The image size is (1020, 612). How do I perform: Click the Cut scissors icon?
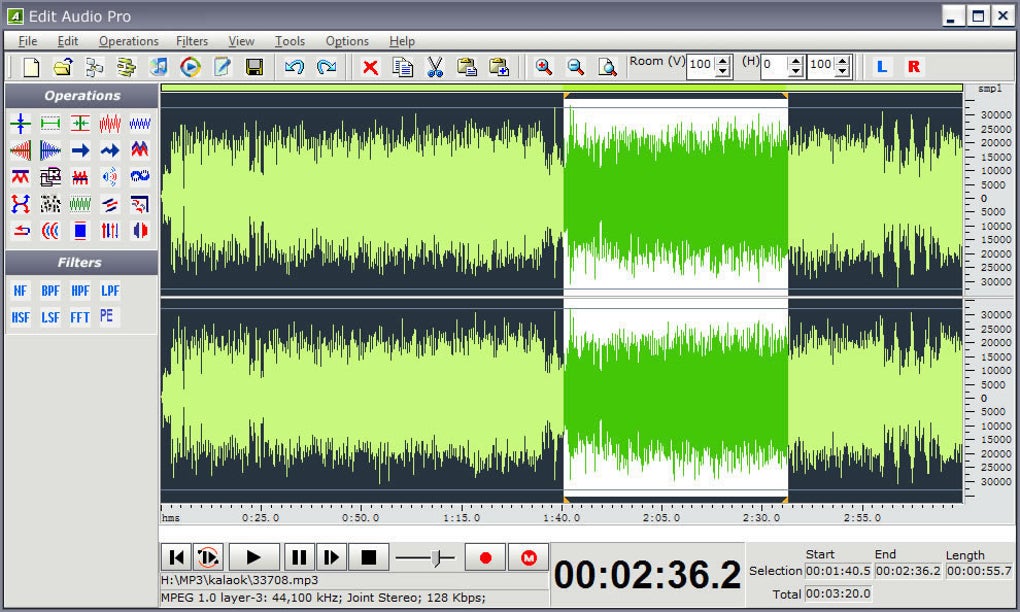435,66
